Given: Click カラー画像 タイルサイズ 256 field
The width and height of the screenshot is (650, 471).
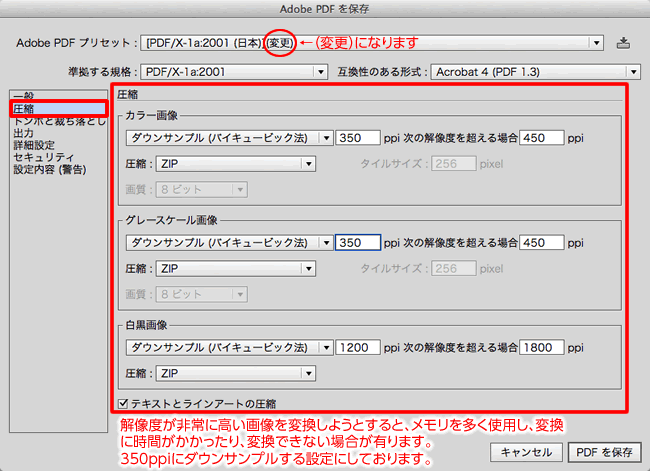Looking at the screenshot, I should tap(454, 164).
